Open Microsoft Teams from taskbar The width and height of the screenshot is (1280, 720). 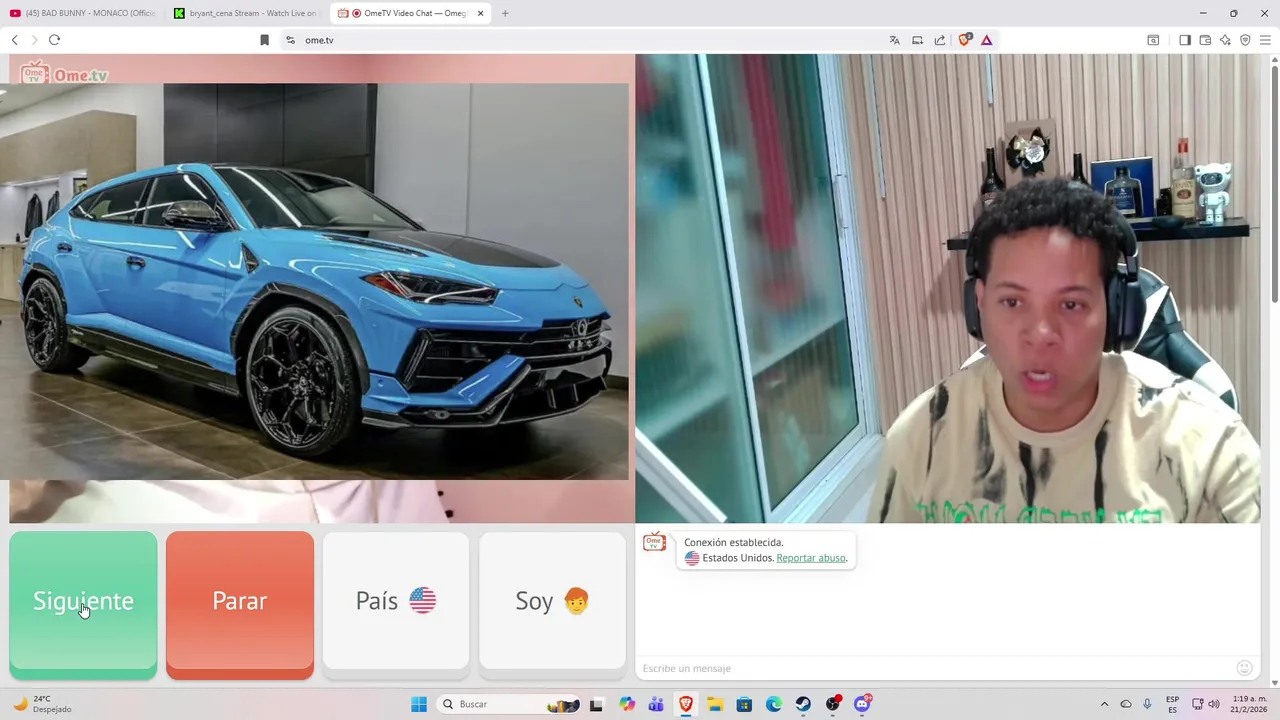coord(656,704)
